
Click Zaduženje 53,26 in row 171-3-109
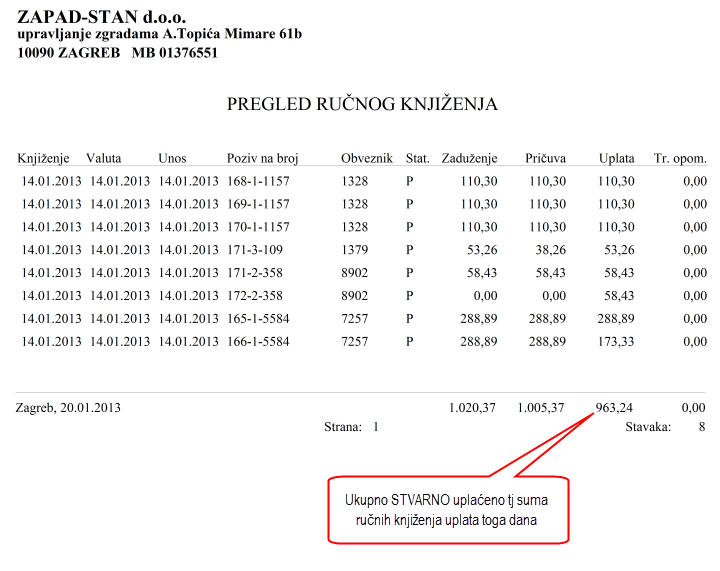pos(482,250)
